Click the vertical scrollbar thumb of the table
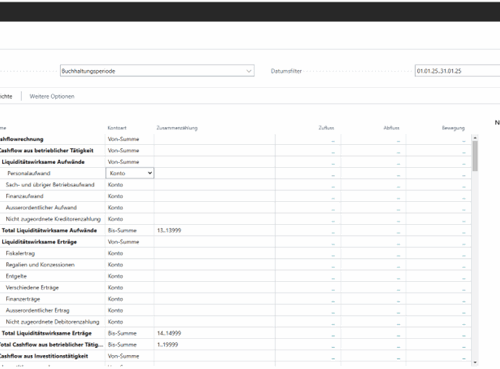The width and height of the screenshot is (500, 369). pos(475,156)
